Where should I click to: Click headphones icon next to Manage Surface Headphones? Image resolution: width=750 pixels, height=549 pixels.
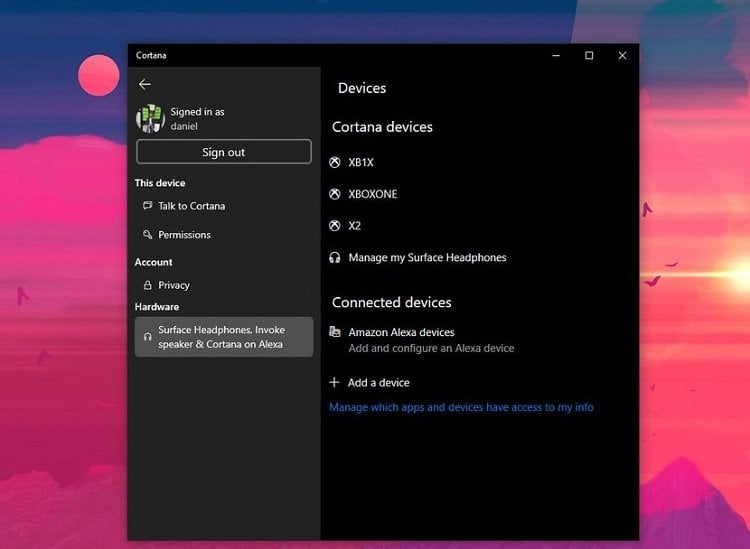click(335, 258)
